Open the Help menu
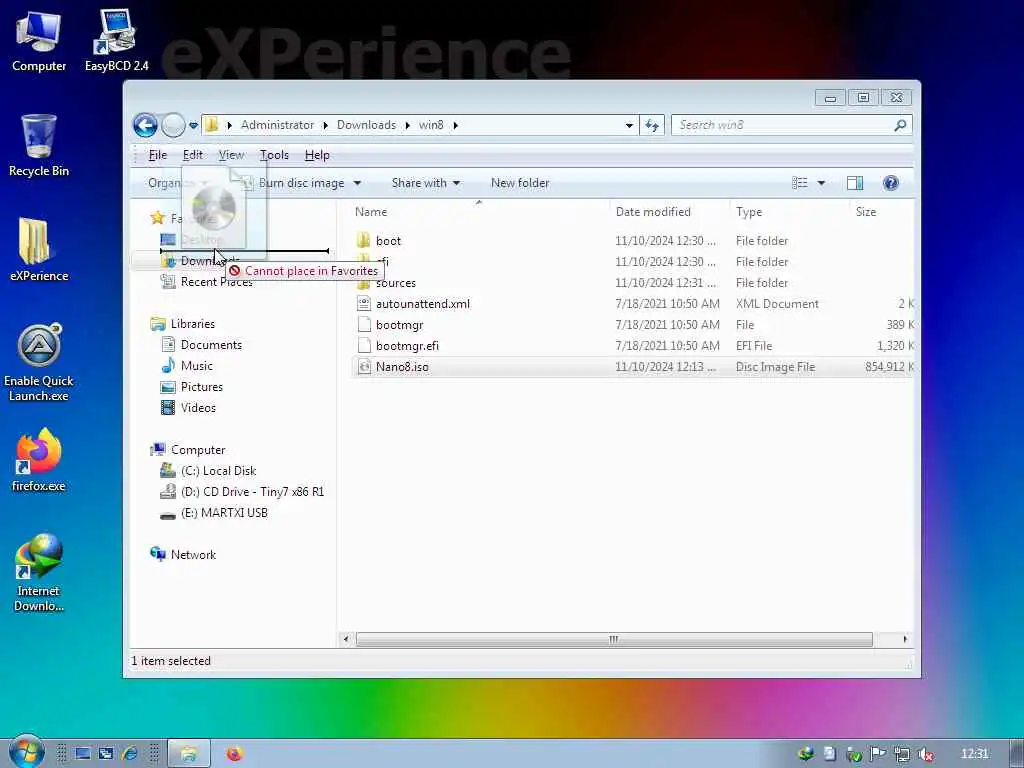 click(x=317, y=155)
